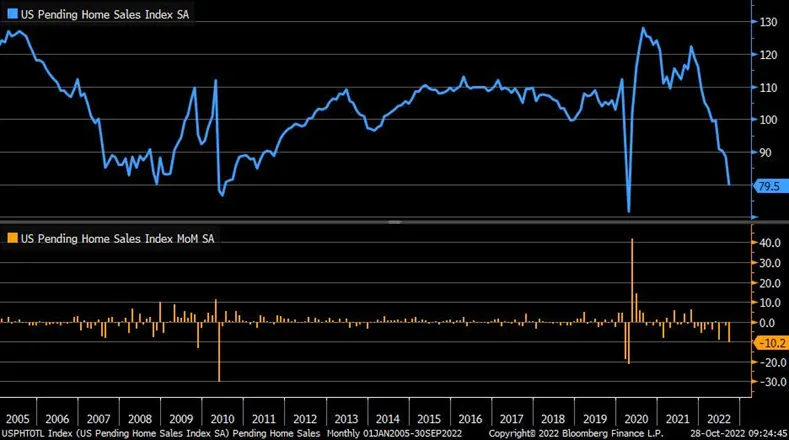Click the 2008 year label on the time axis

point(139,419)
